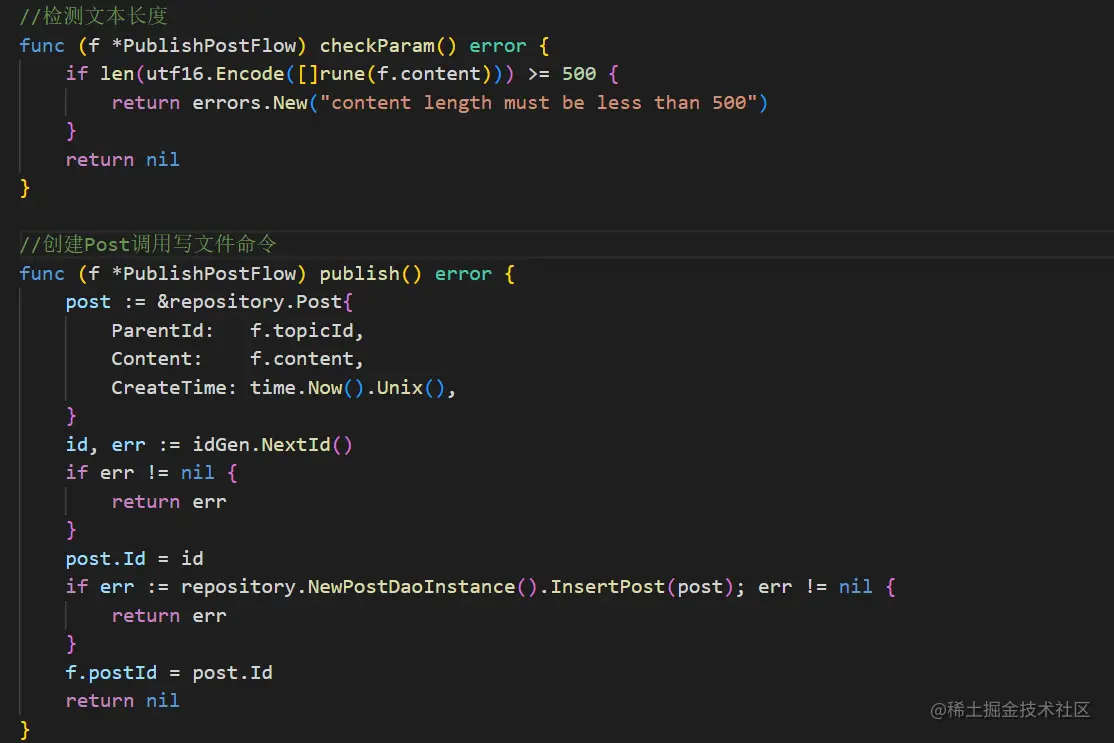This screenshot has height=743, width=1114.
Task: Click the final 'return nil' in publish
Action: point(122,701)
